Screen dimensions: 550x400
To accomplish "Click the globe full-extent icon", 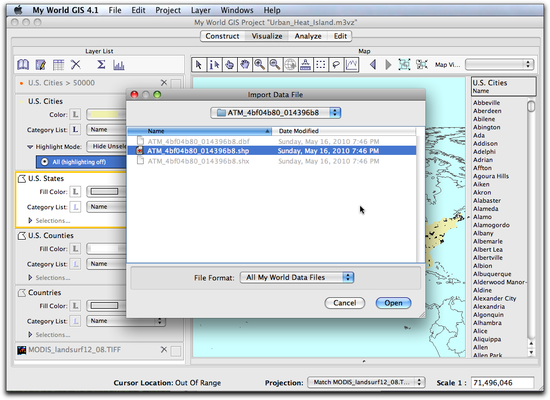I will tap(290, 65).
